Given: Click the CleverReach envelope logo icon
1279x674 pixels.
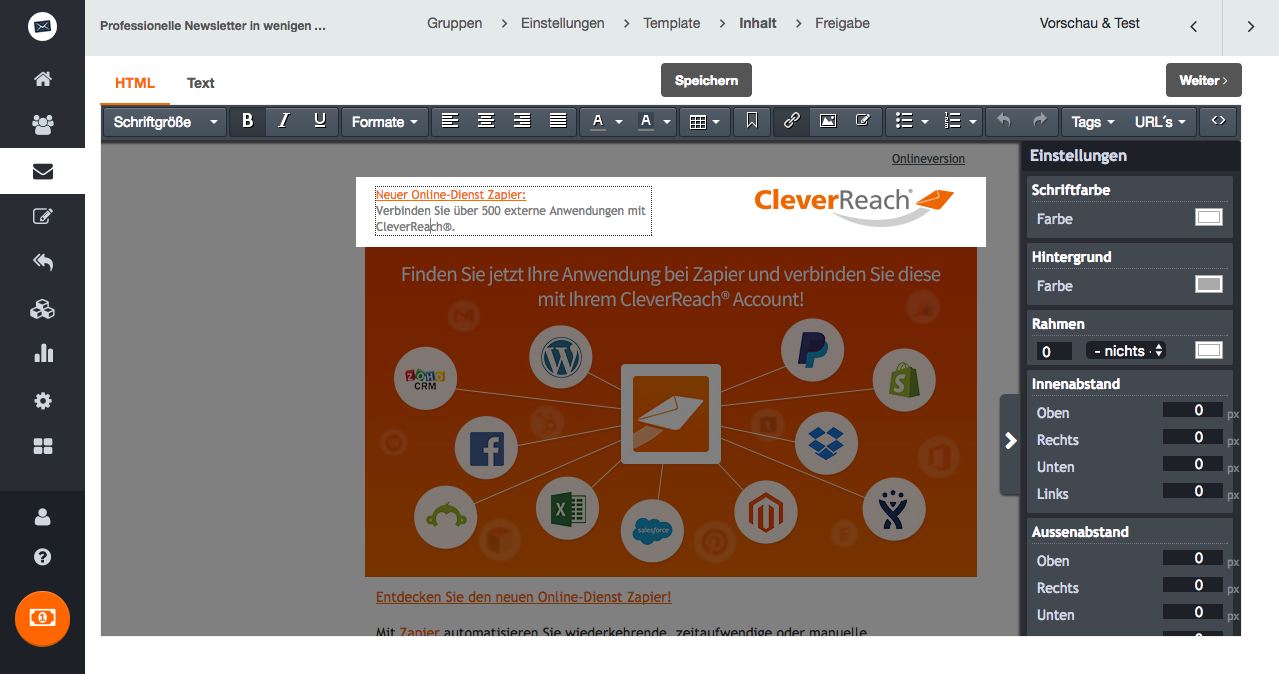Looking at the screenshot, I should point(42,27).
